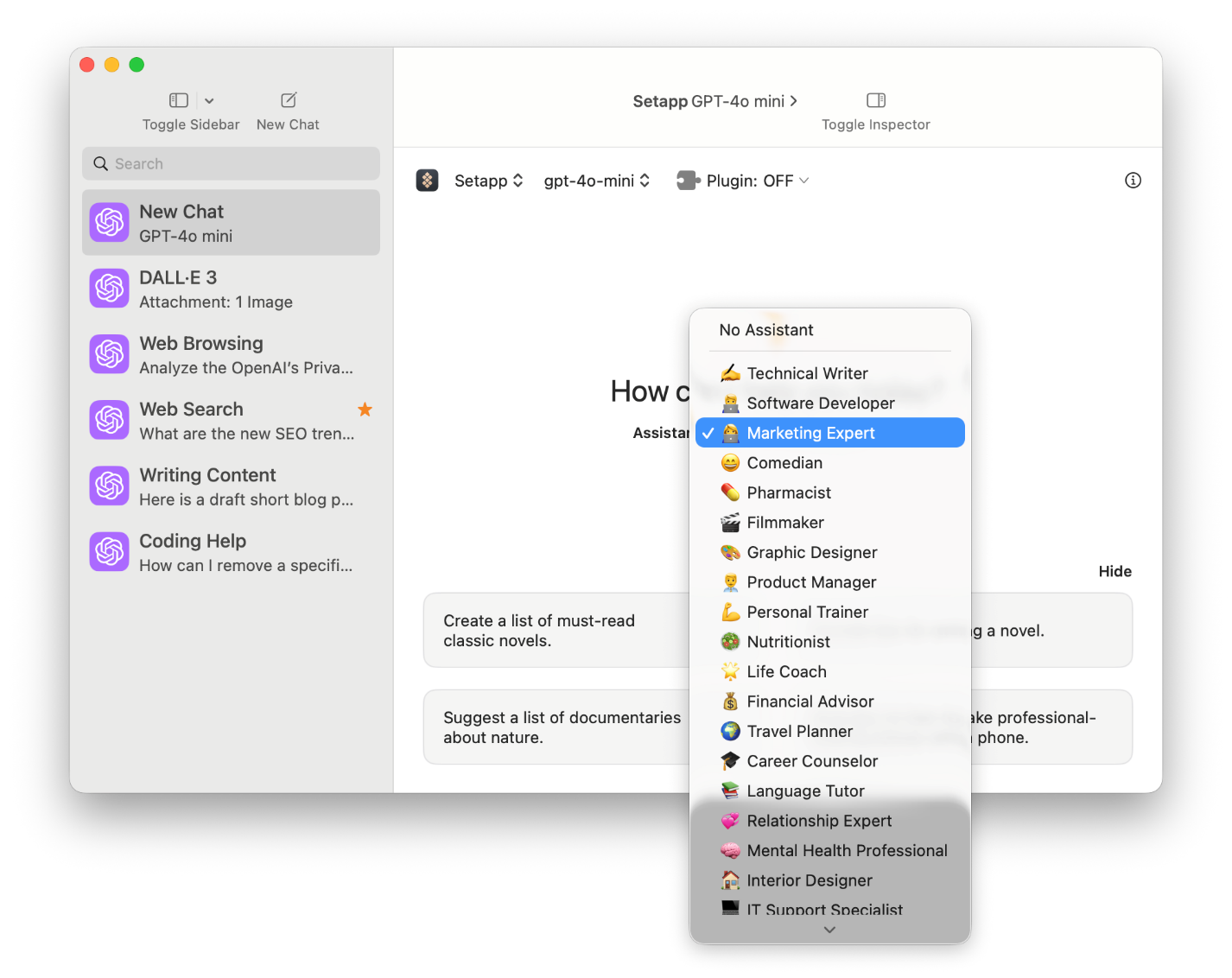Select No Assistant from the menu
Viewport: 1232px width, 978px height.
(x=830, y=330)
